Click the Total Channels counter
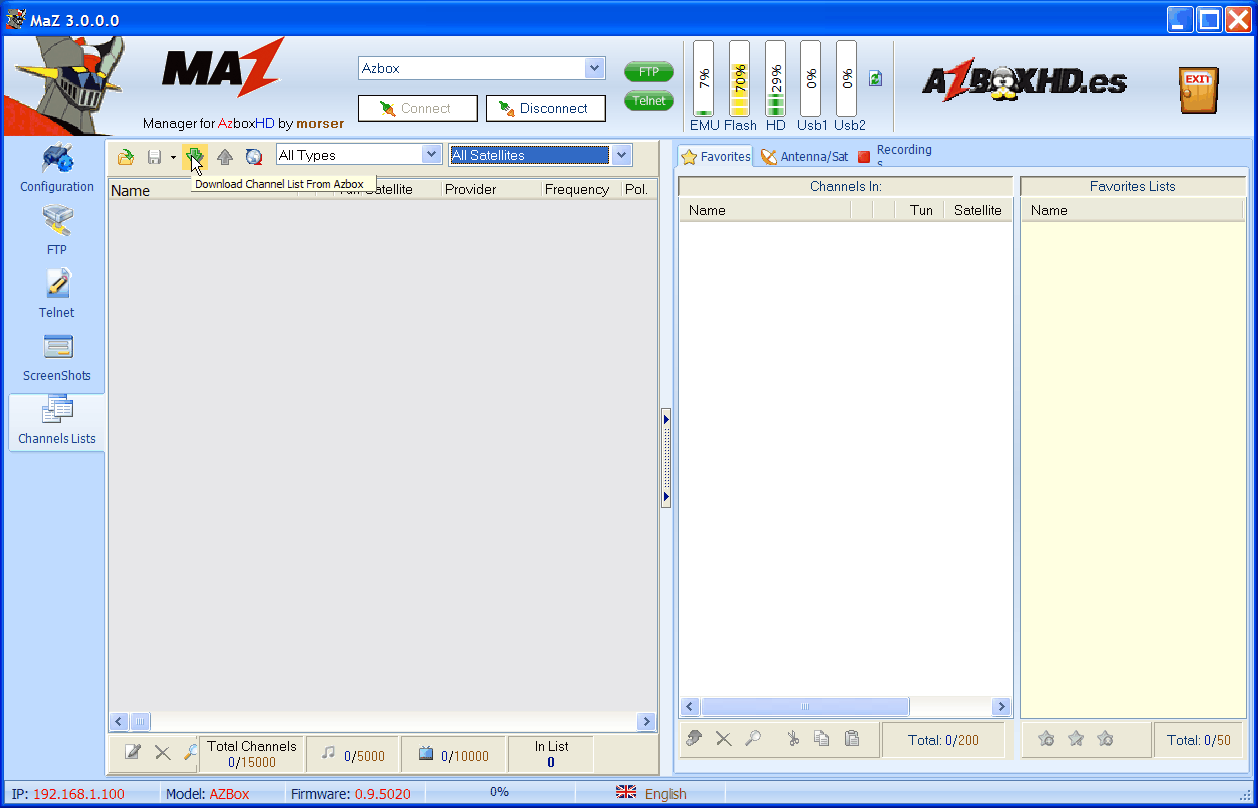The width and height of the screenshot is (1258, 808). coord(252,754)
